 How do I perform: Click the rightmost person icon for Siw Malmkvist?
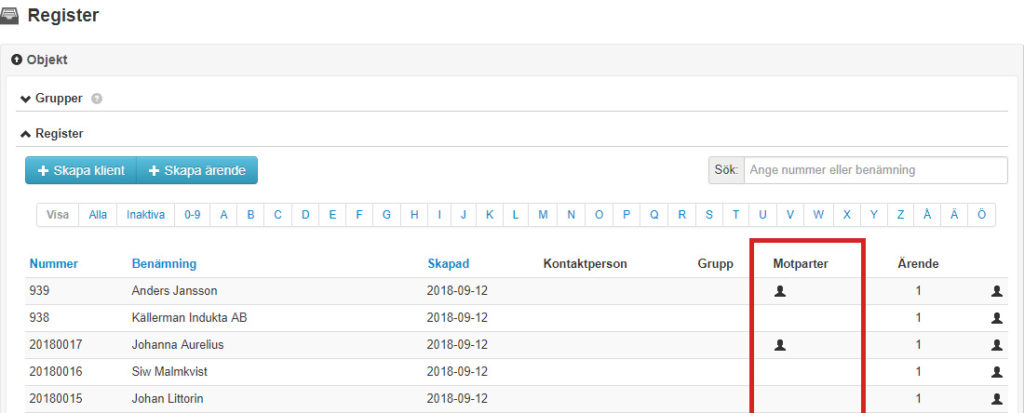(x=996, y=372)
